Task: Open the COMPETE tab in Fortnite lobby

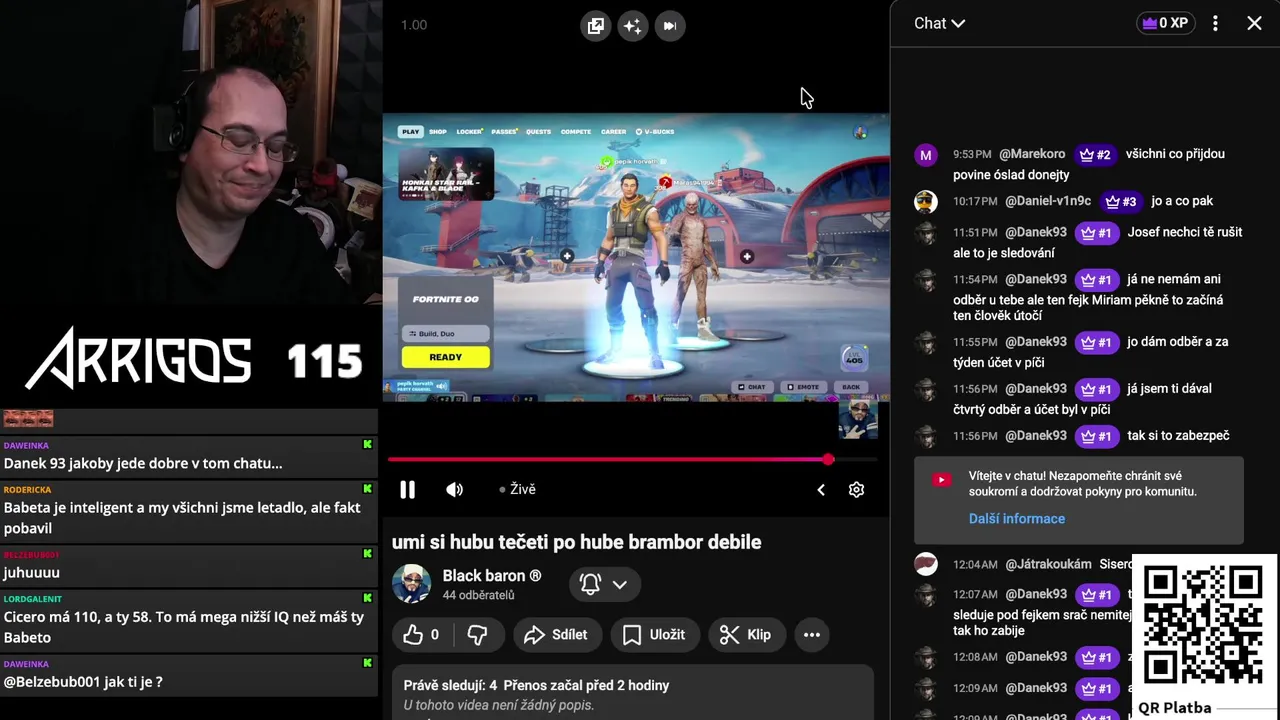Action: (x=576, y=131)
